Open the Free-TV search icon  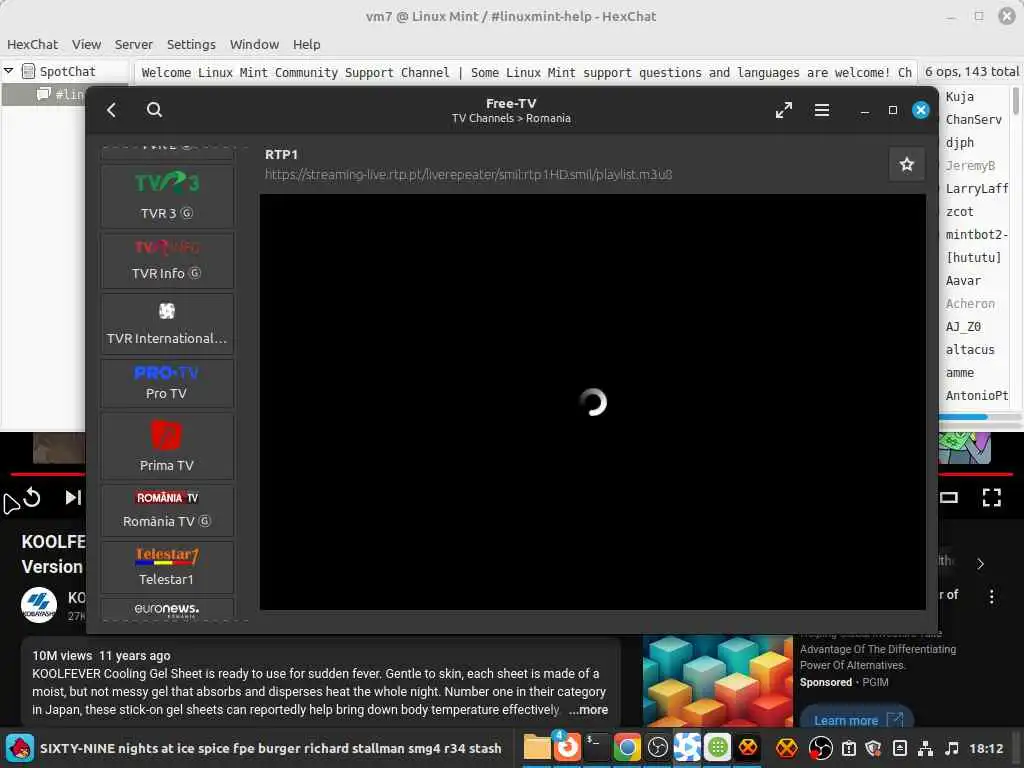click(x=154, y=110)
